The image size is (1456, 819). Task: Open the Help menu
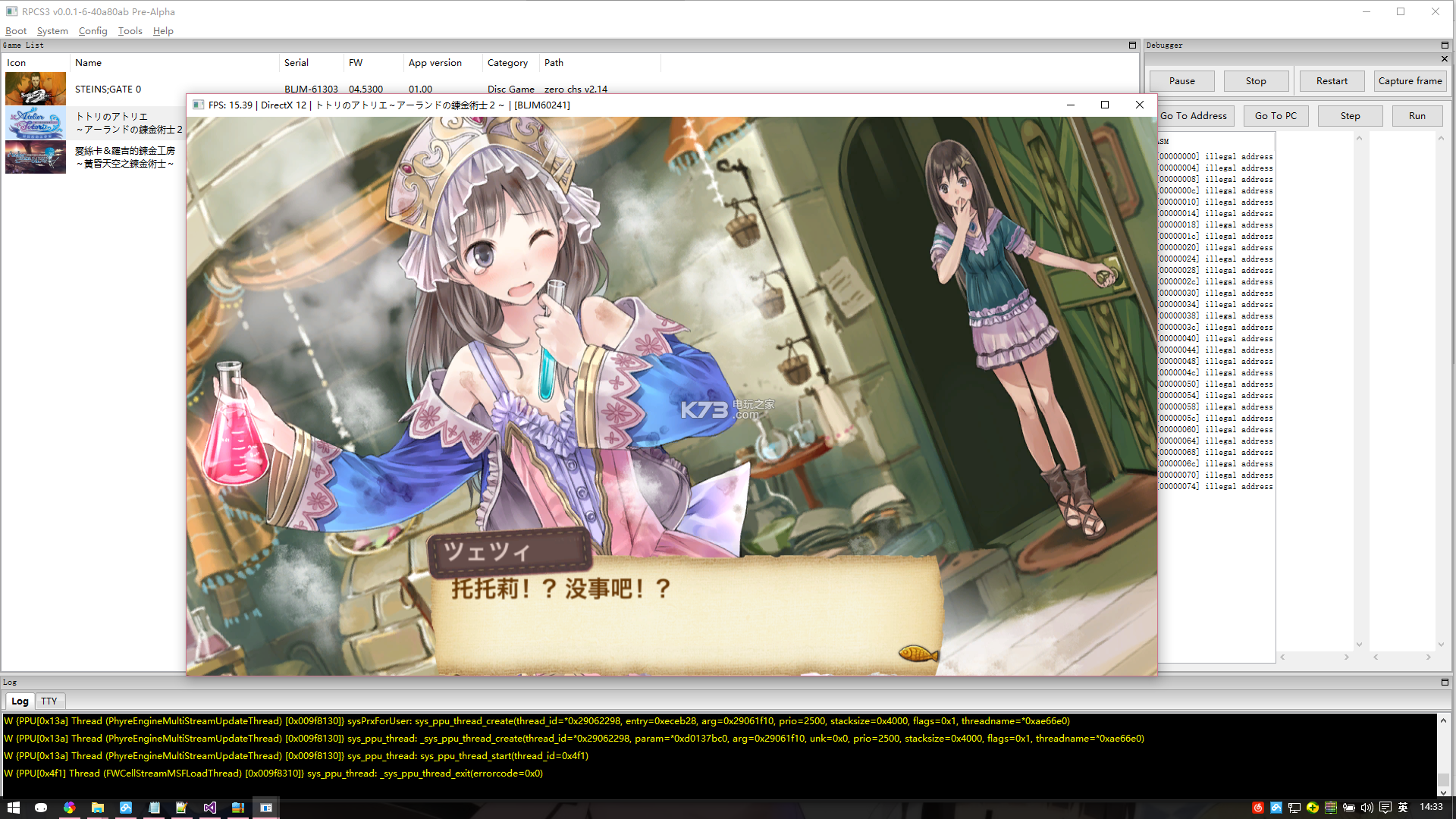coord(163,31)
